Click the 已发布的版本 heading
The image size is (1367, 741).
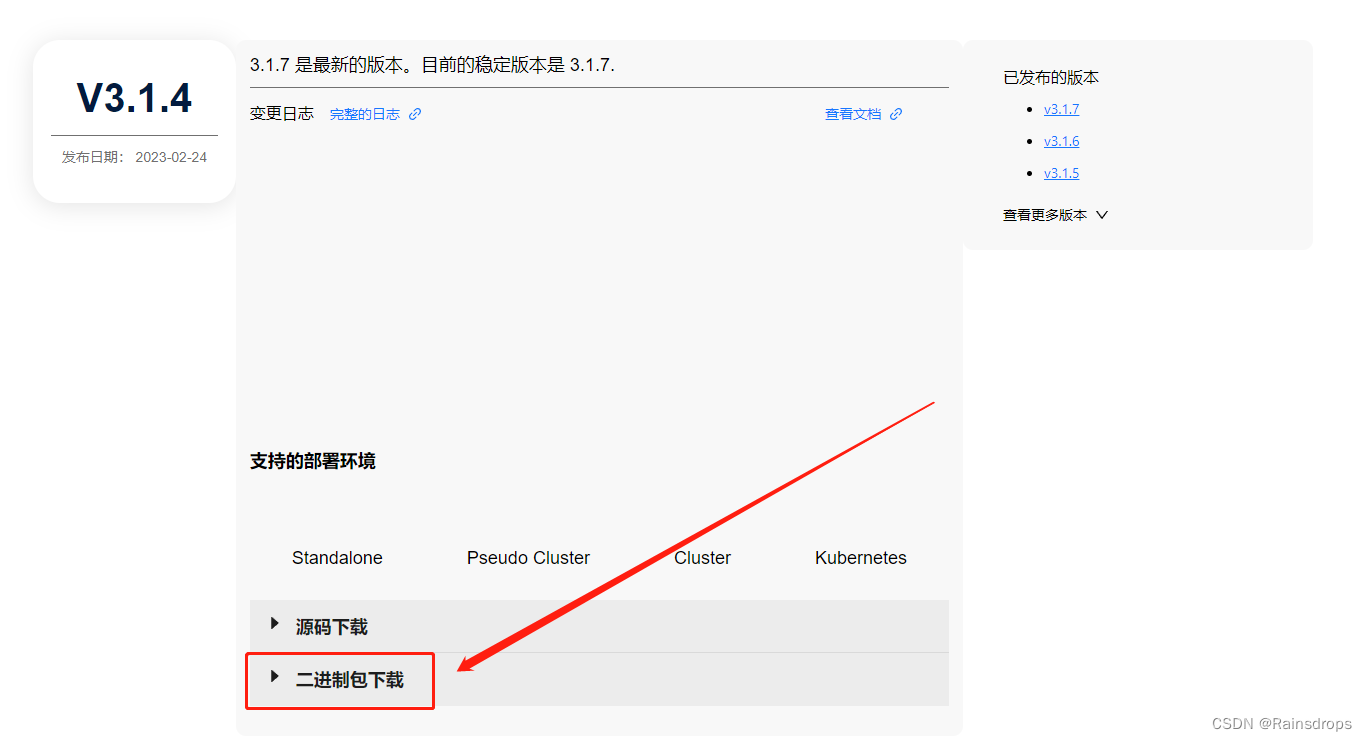pyautogui.click(x=1051, y=78)
